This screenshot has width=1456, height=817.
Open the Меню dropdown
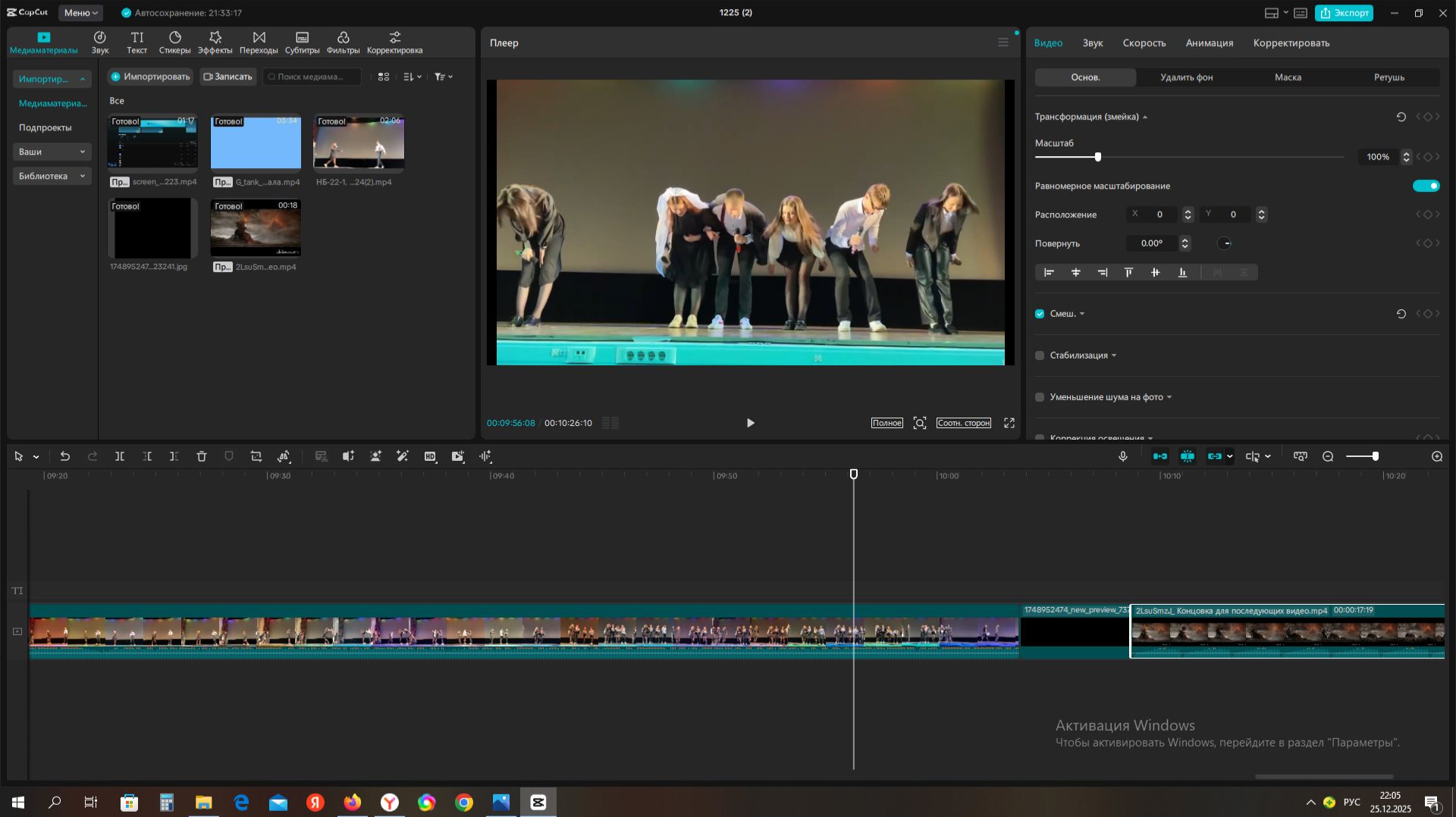click(x=80, y=13)
